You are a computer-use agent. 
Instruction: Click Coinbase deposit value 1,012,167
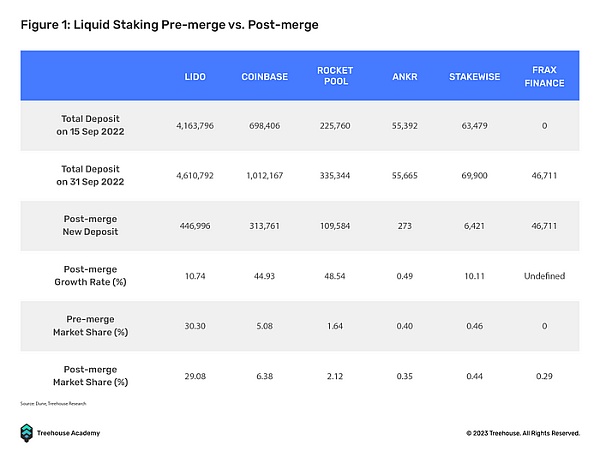tap(264, 176)
